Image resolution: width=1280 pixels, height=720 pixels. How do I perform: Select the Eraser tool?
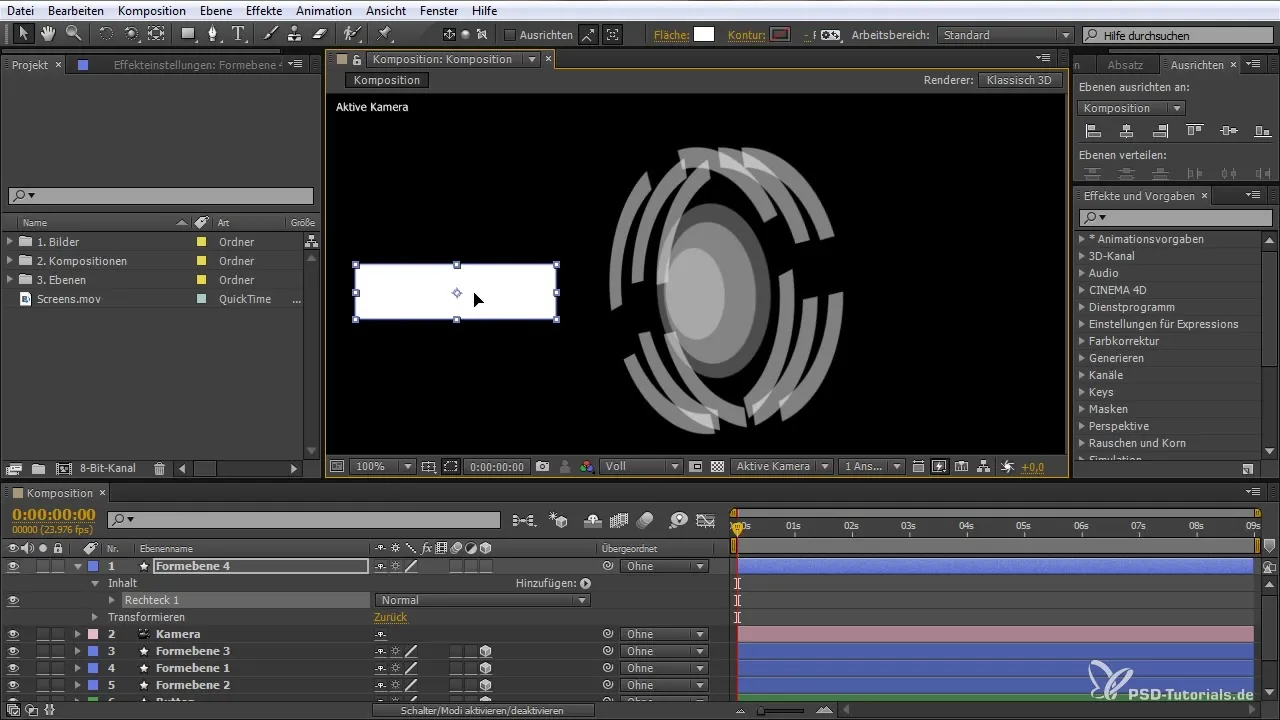[319, 33]
